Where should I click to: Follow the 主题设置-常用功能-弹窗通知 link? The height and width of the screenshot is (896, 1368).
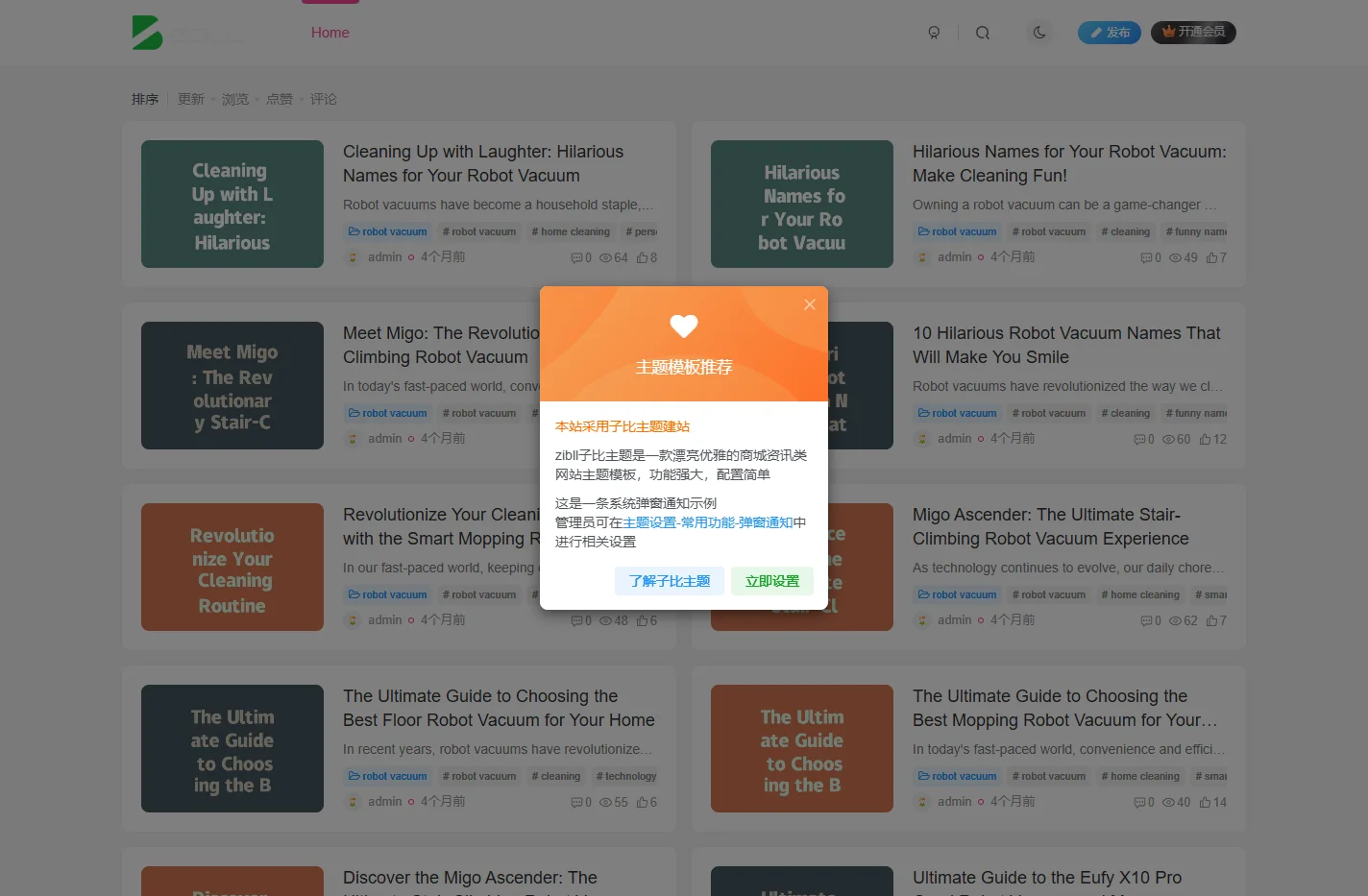click(x=708, y=522)
